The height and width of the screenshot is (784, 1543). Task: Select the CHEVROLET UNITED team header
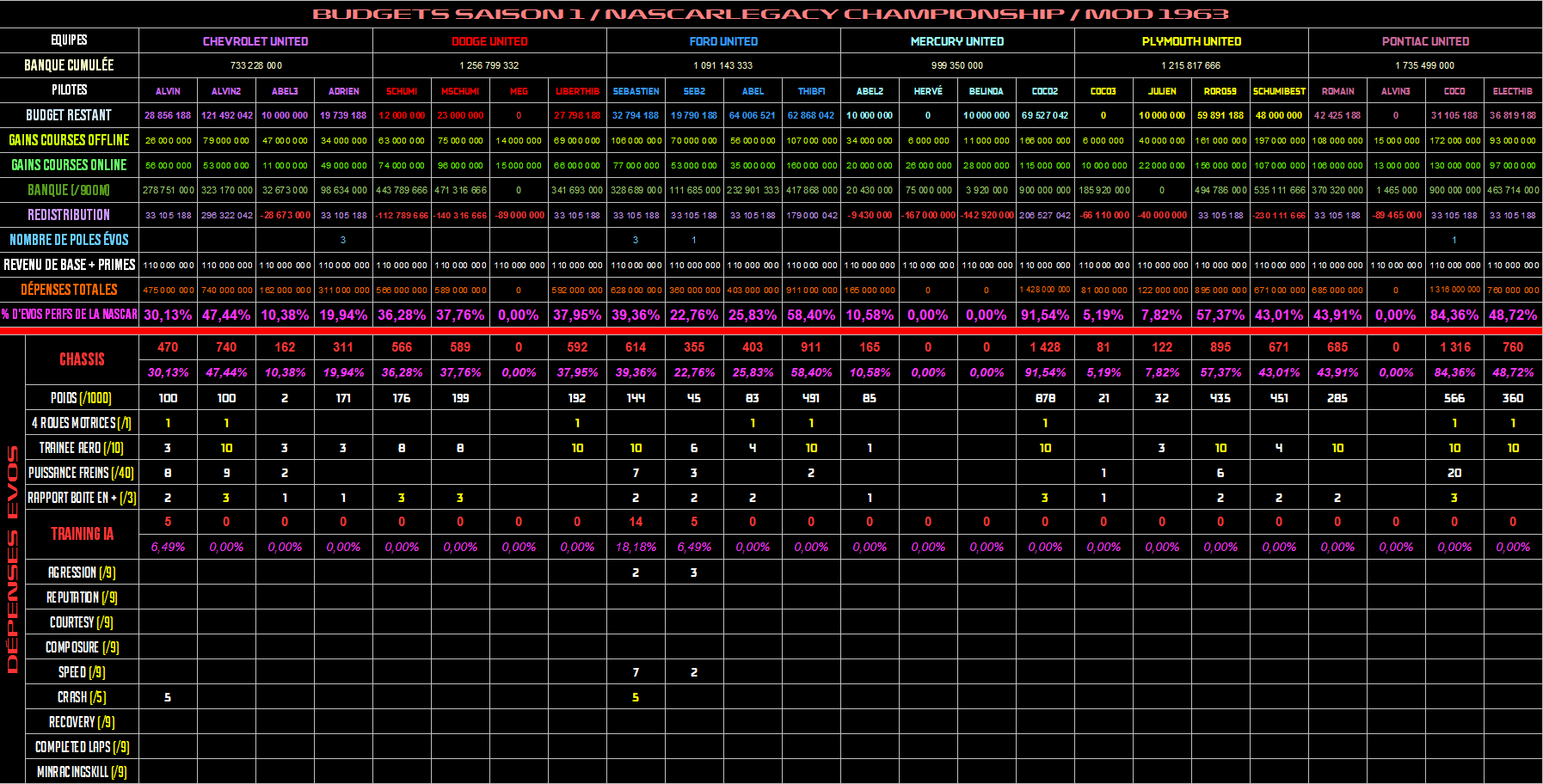pos(255,41)
